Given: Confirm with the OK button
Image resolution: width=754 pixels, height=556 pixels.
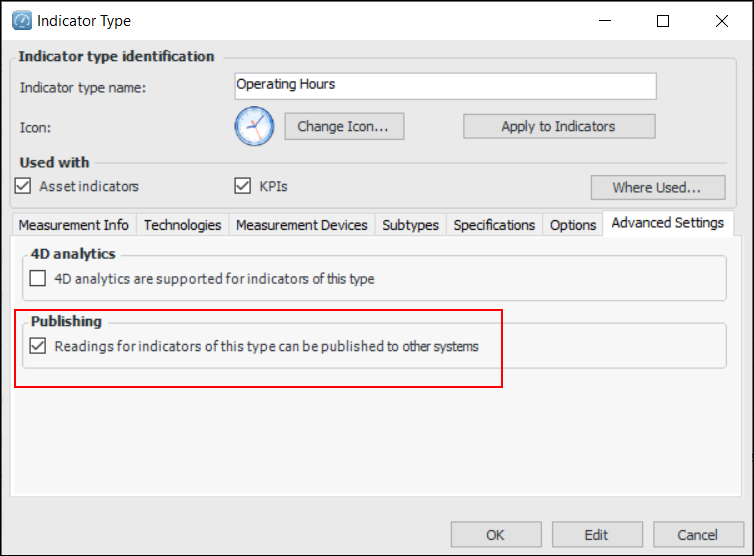Looking at the screenshot, I should (495, 535).
